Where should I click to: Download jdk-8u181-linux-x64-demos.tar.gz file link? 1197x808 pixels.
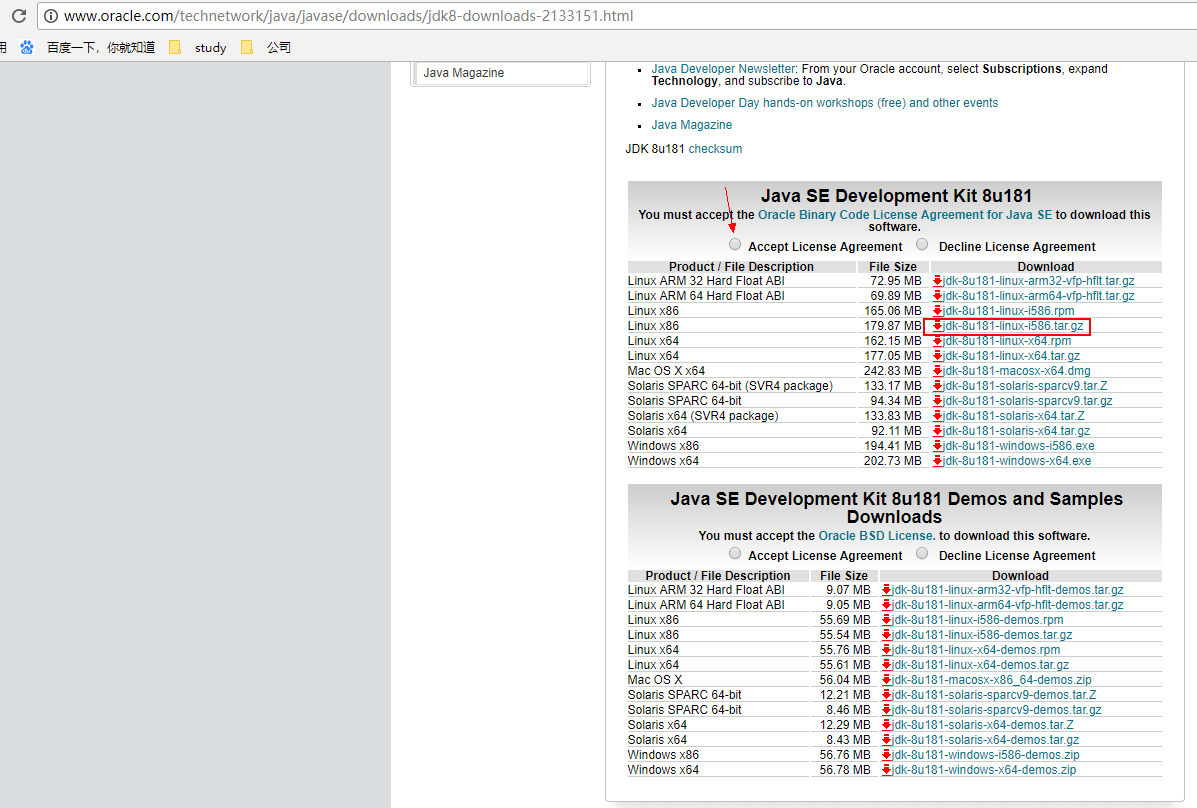pyautogui.click(x=980, y=665)
